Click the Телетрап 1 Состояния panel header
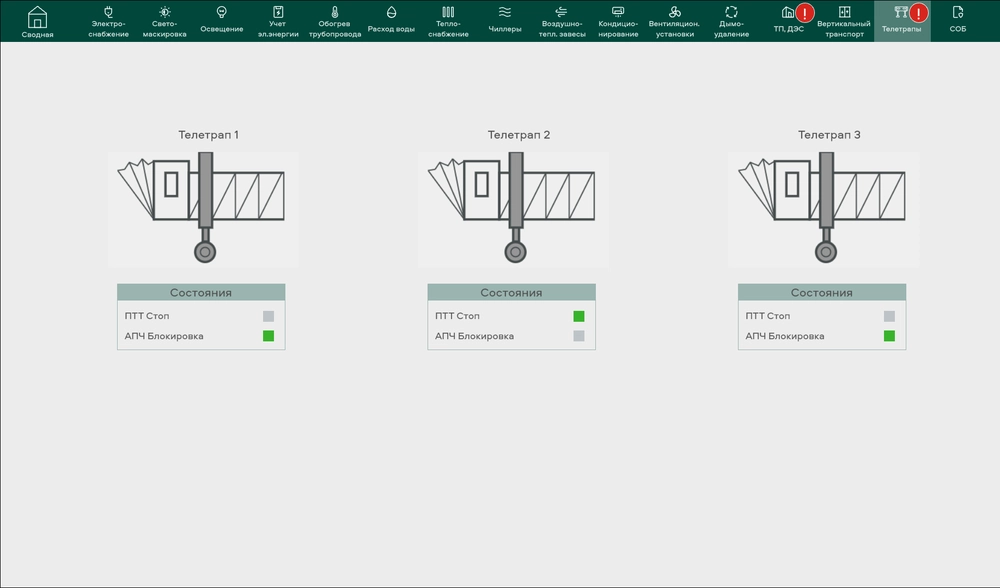 [x=201, y=293]
